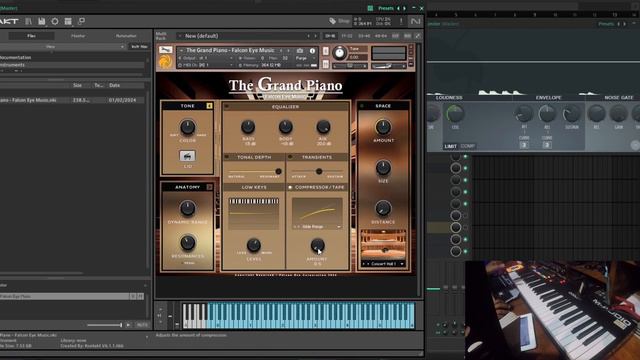The image size is (640, 360).
Task: Click the wrench edit icon on the instrument
Action: click(x=165, y=50)
